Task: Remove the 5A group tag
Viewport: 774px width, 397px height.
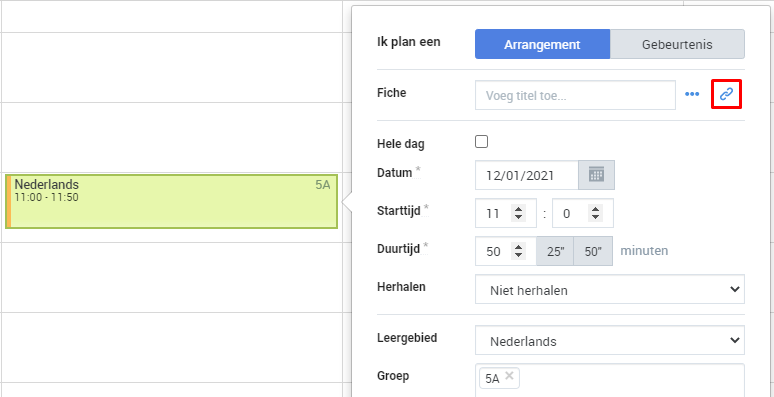Action: (509, 376)
